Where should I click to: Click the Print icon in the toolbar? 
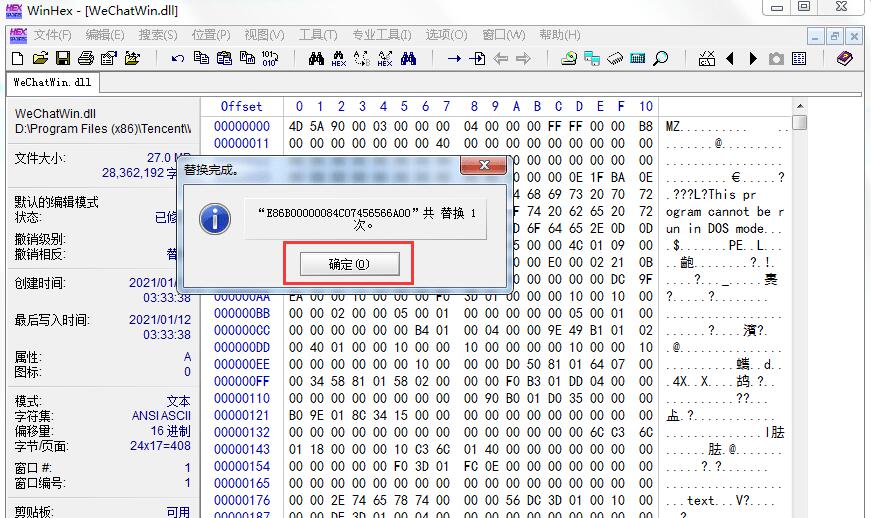85,59
